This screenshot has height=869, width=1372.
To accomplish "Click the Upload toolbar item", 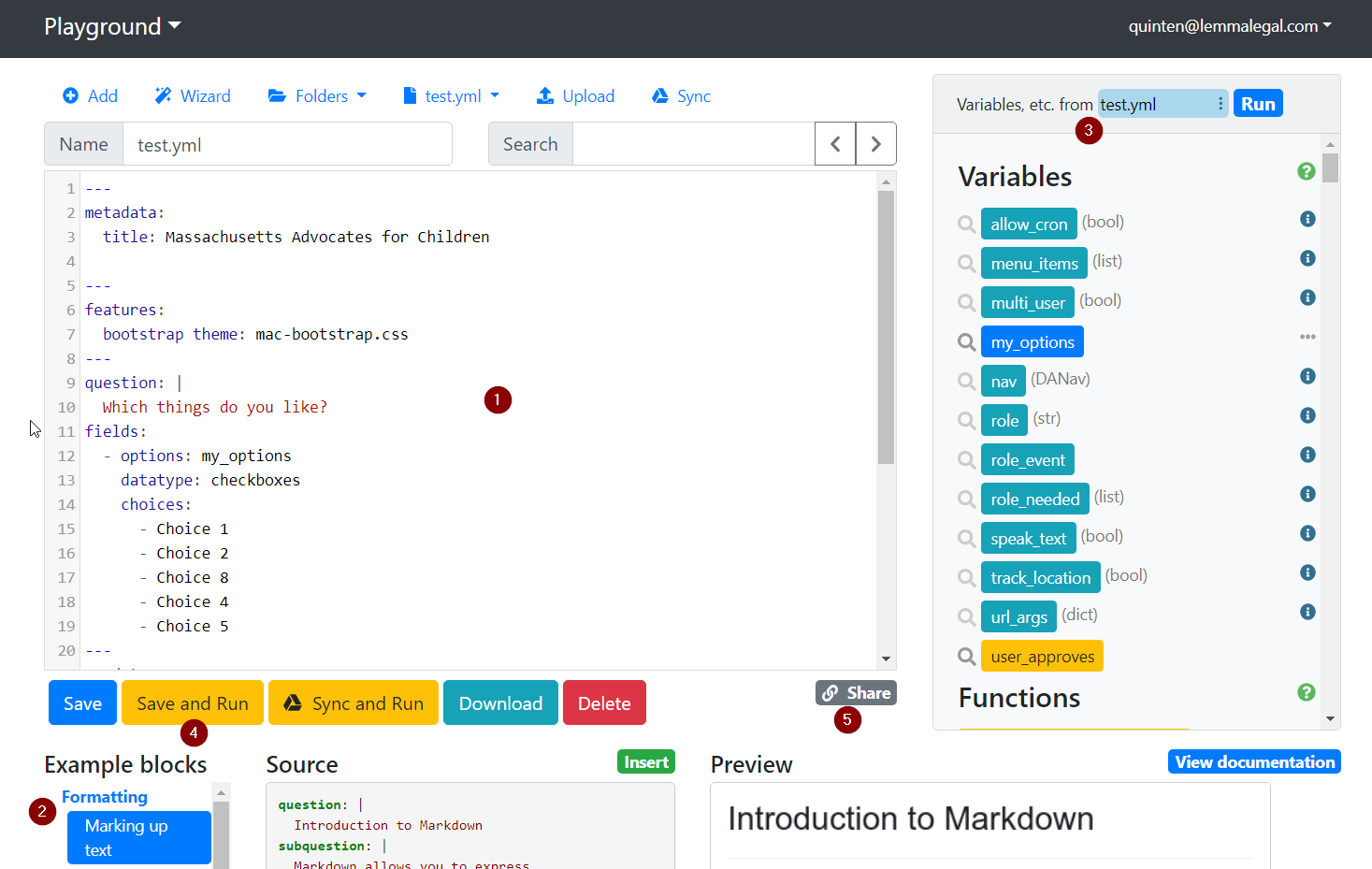I will coord(575,96).
